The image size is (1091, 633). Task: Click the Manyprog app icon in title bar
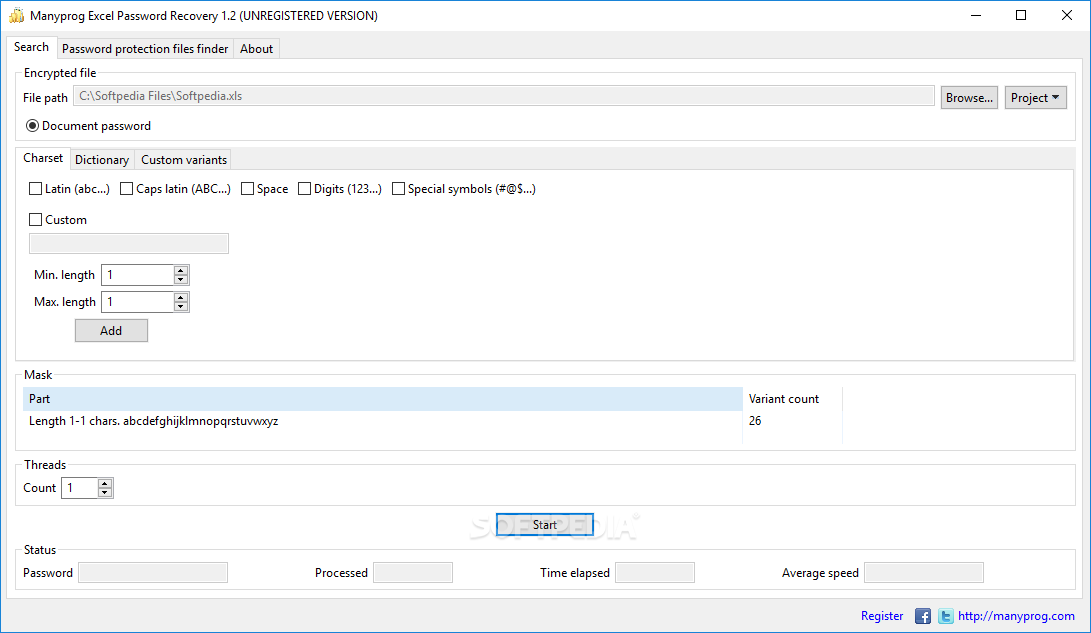click(x=17, y=15)
